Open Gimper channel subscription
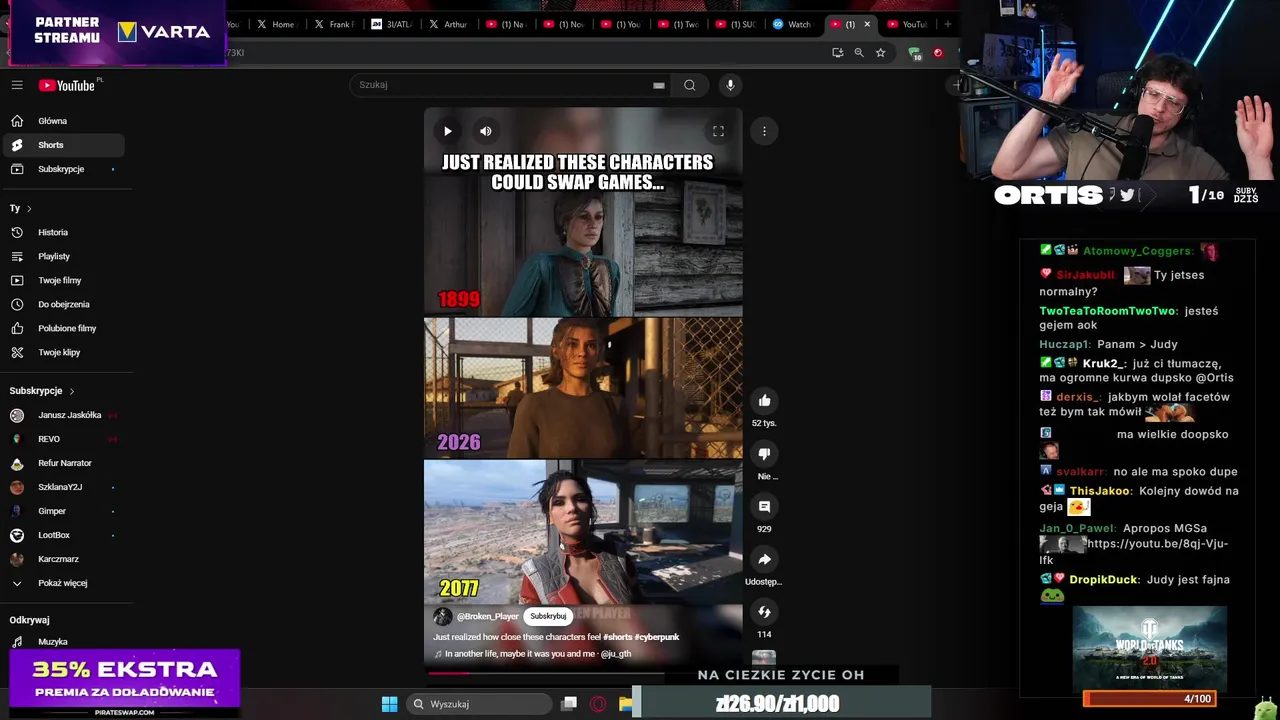The width and height of the screenshot is (1280, 720). click(62, 511)
